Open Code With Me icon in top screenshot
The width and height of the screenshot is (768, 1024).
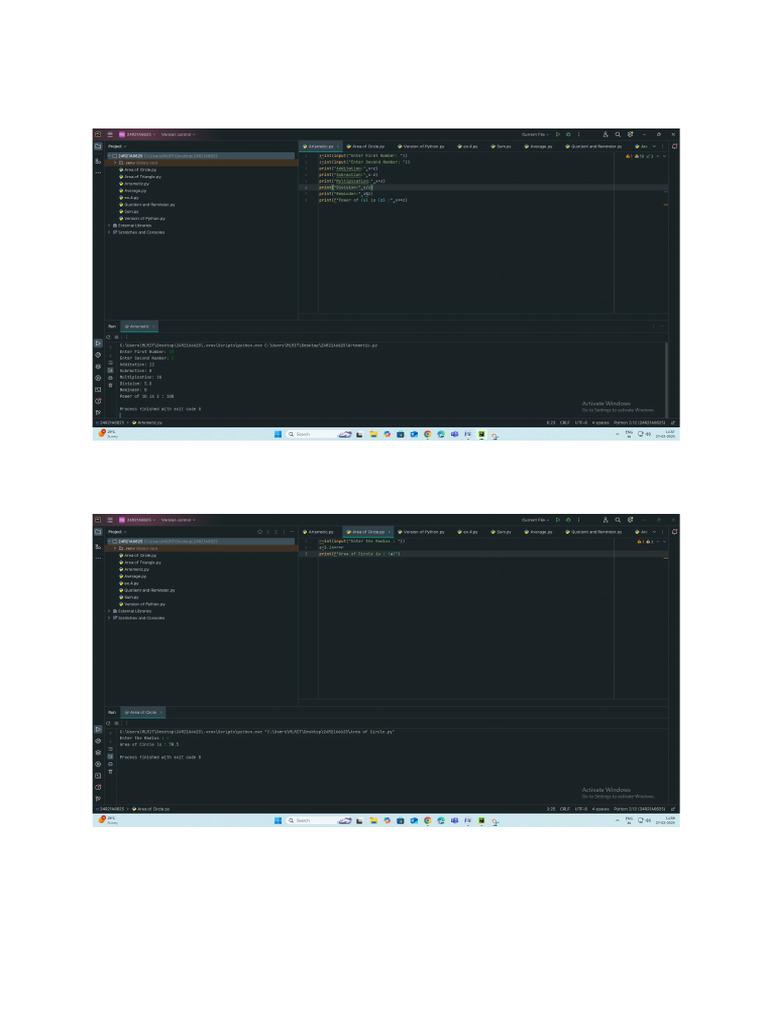tap(605, 135)
